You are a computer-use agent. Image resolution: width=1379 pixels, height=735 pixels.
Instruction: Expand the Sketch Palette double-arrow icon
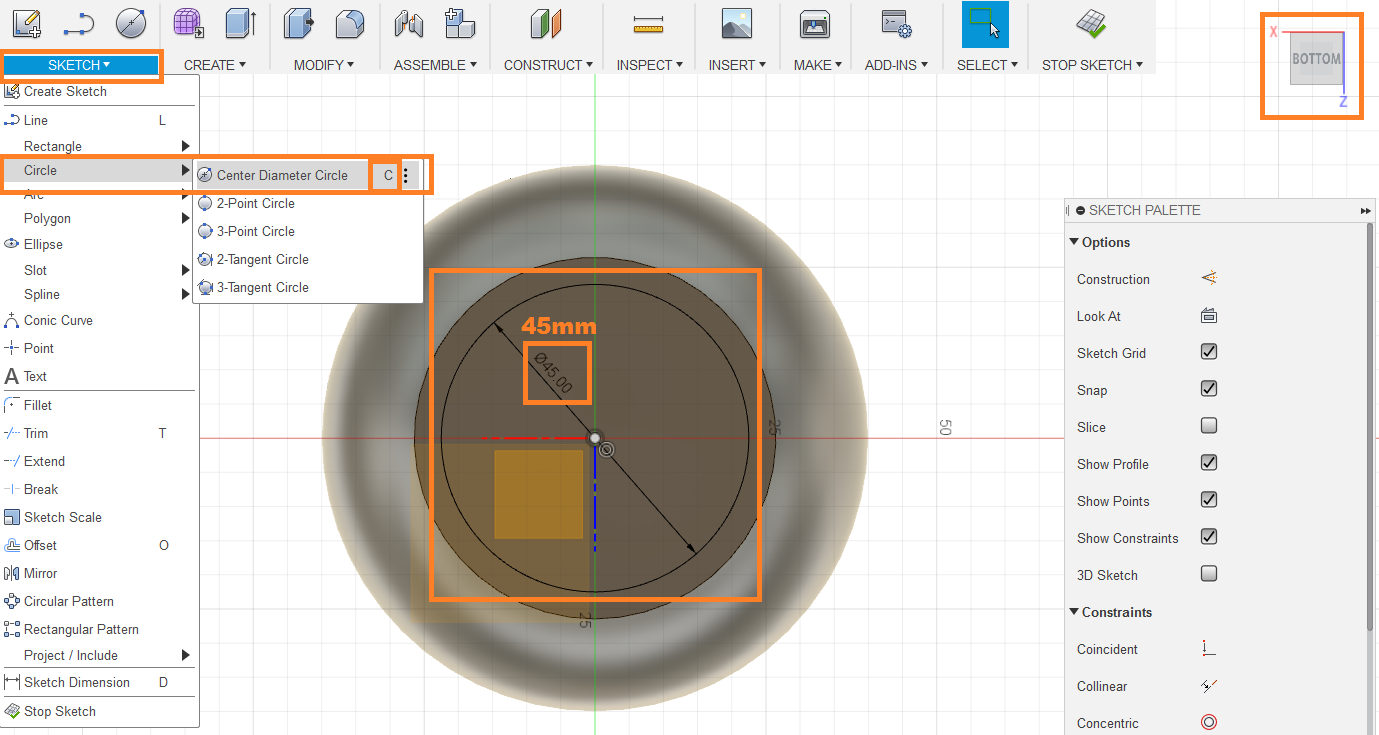1366,211
